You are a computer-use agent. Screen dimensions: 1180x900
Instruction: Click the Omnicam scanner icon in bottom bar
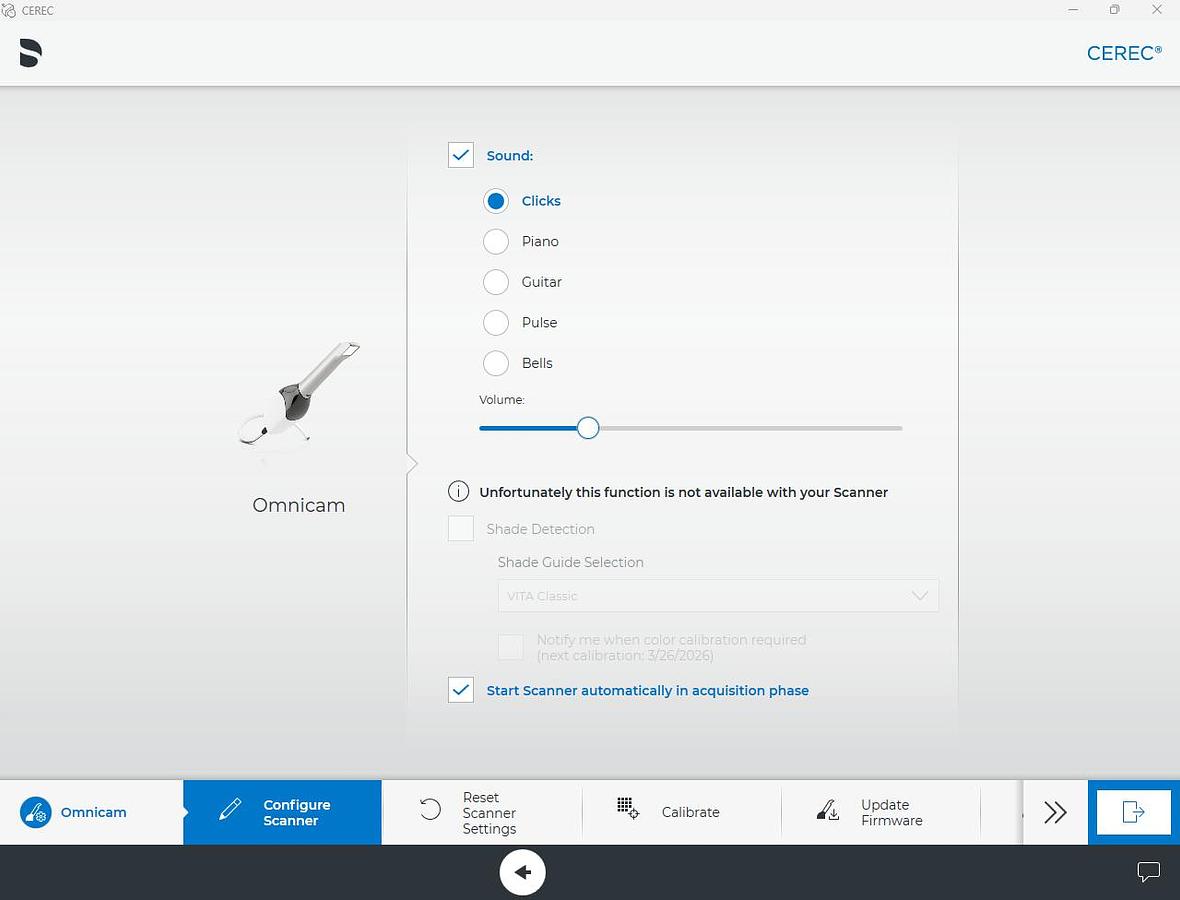click(x=35, y=812)
